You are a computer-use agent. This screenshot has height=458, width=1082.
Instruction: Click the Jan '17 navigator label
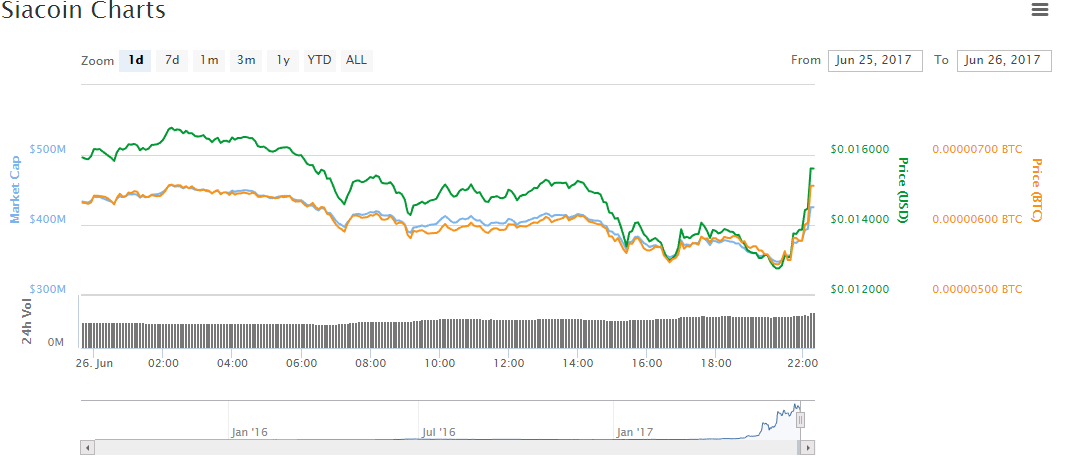(635, 432)
